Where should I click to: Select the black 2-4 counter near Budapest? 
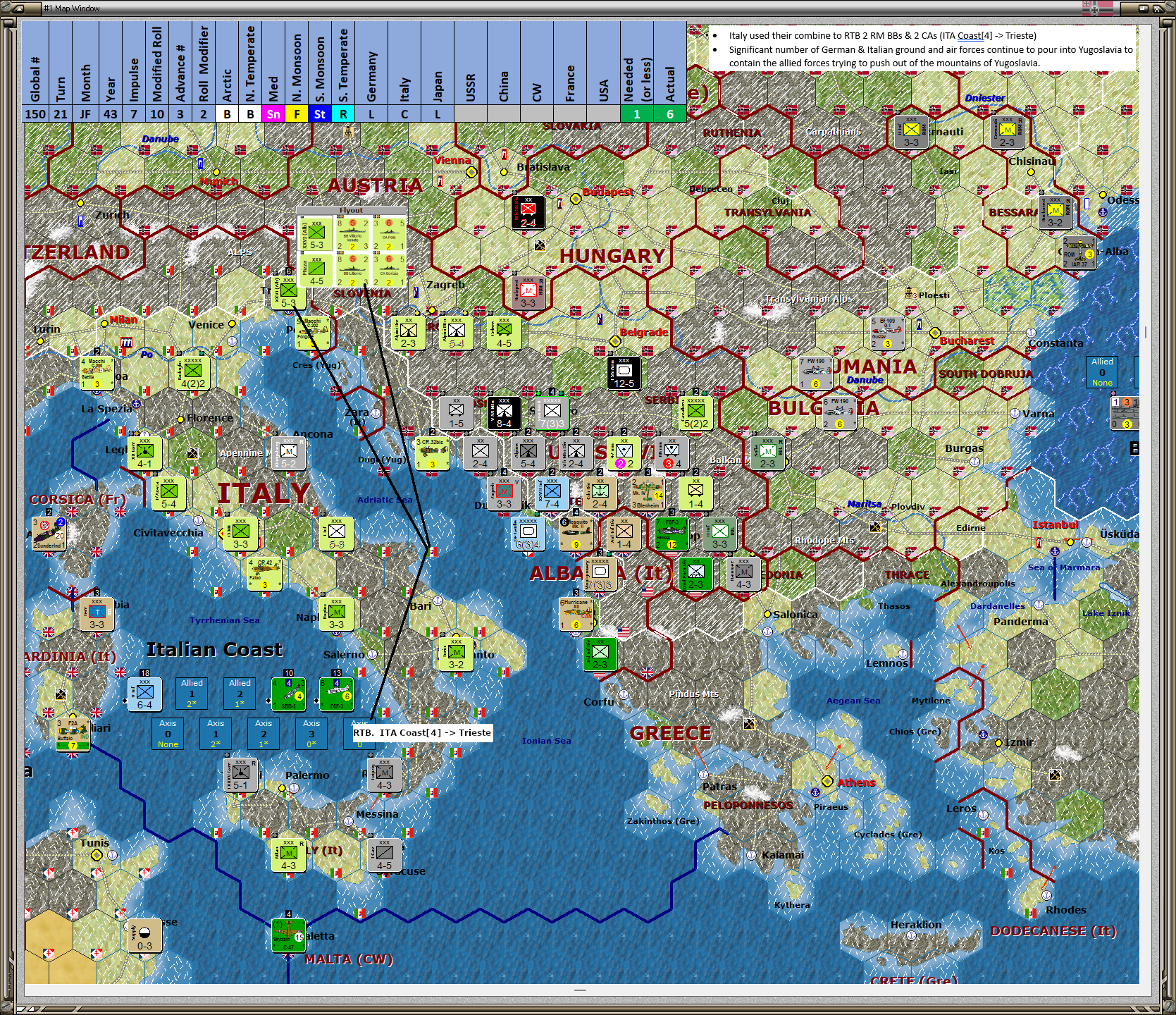[528, 212]
